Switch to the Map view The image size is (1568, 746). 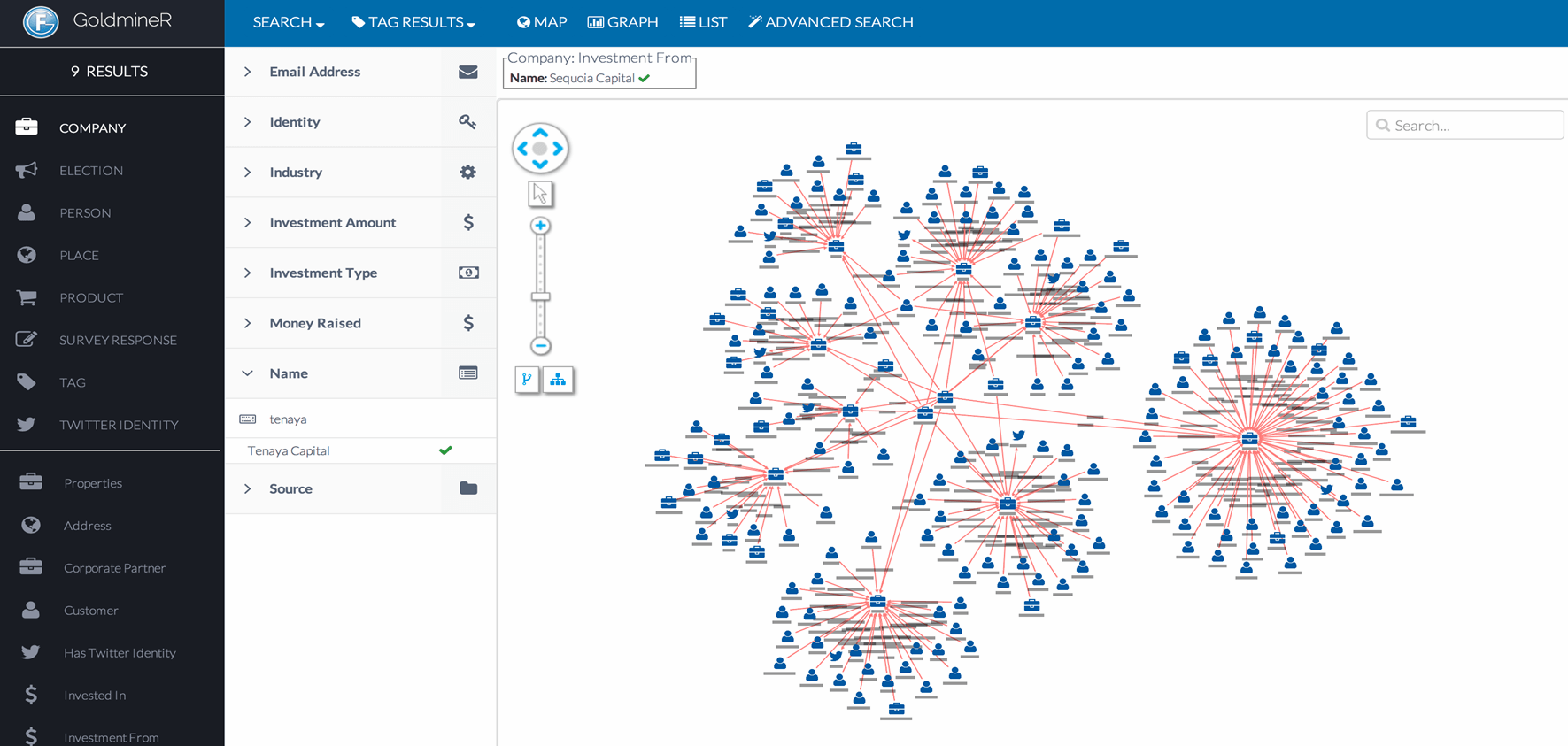click(542, 22)
